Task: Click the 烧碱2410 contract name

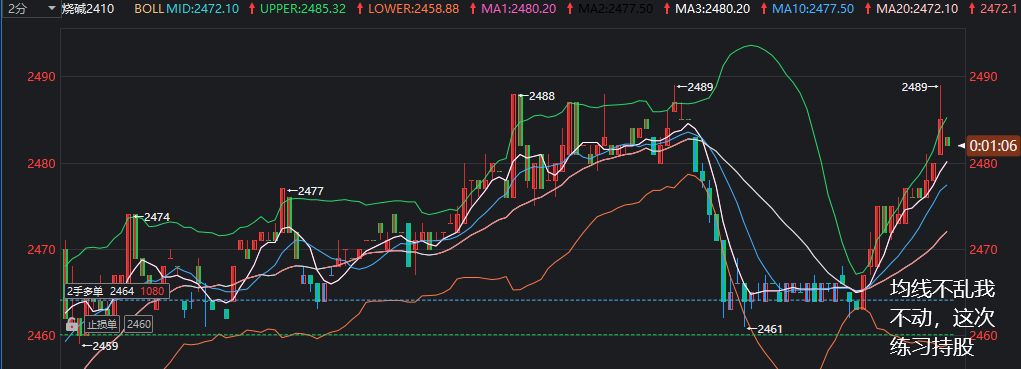Action: coord(88,9)
